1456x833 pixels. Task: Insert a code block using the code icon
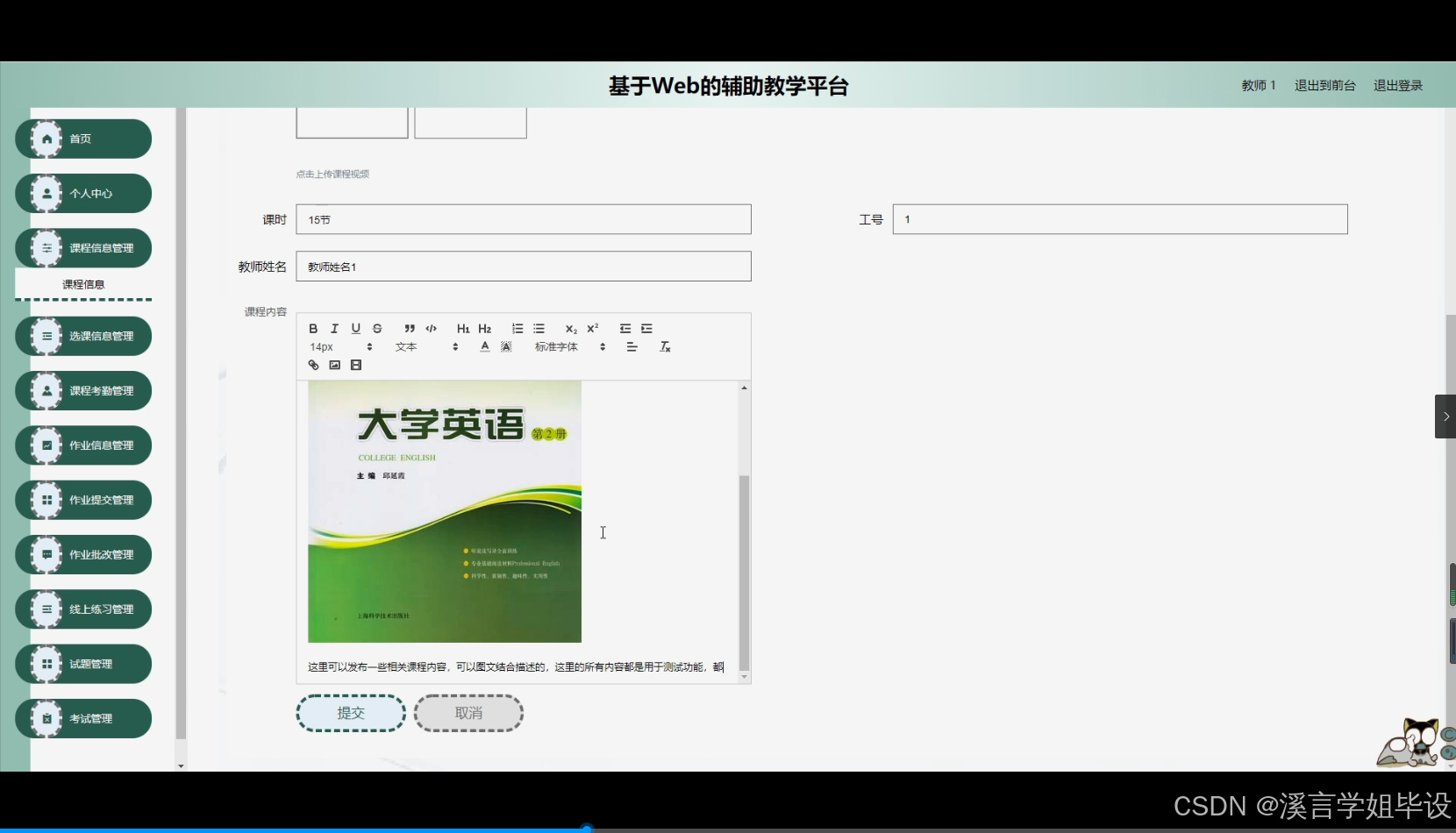point(431,329)
